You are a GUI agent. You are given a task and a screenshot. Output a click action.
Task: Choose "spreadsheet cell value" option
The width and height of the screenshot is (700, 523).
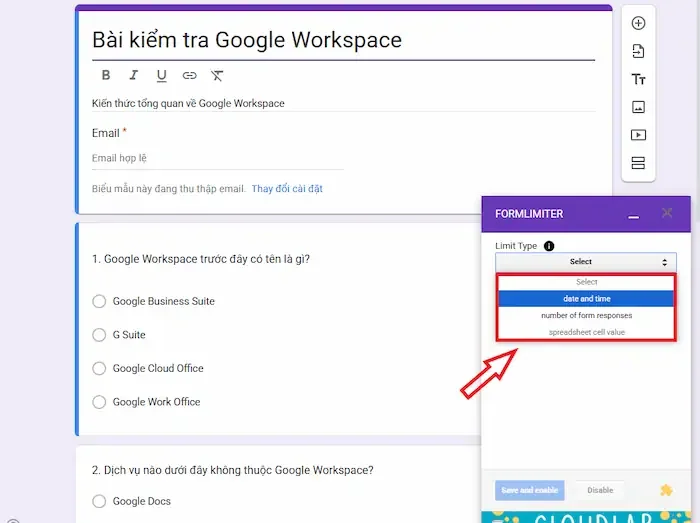coord(586,332)
